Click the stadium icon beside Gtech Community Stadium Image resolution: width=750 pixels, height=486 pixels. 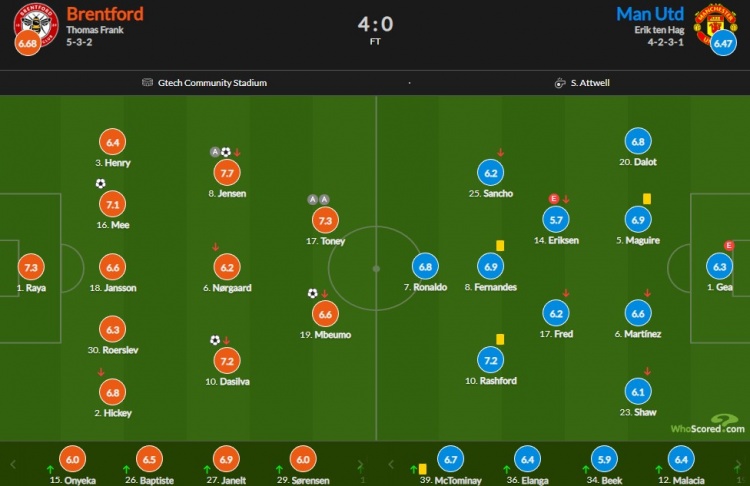[147, 83]
